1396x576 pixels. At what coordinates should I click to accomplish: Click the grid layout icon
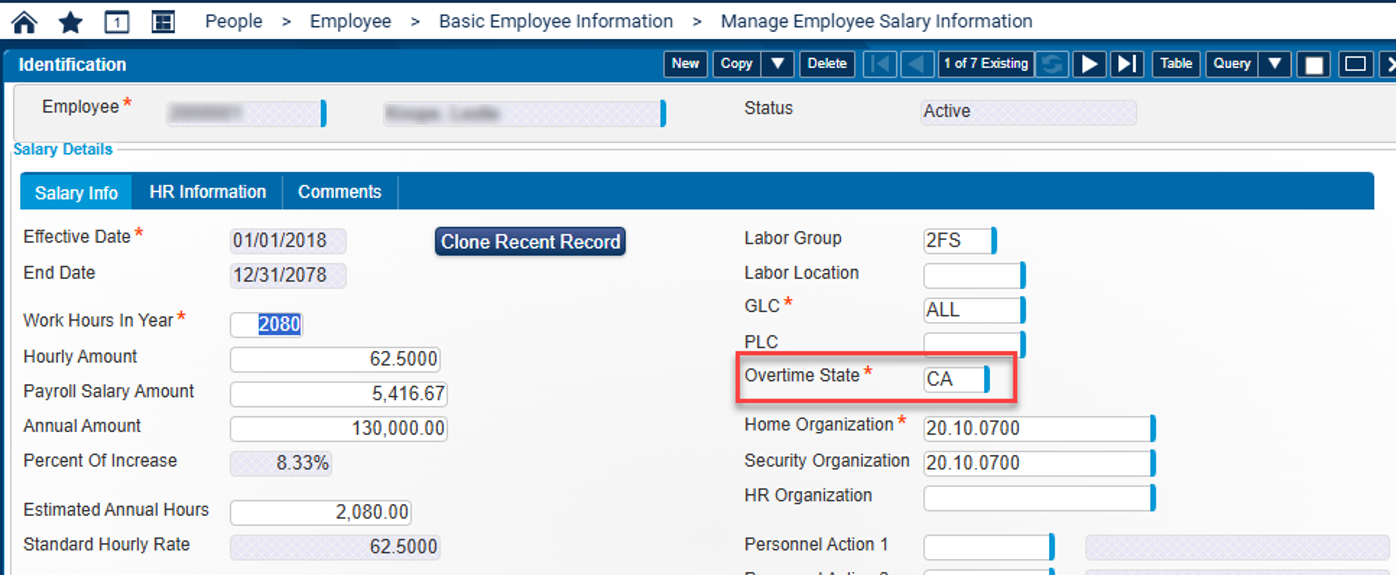(163, 20)
